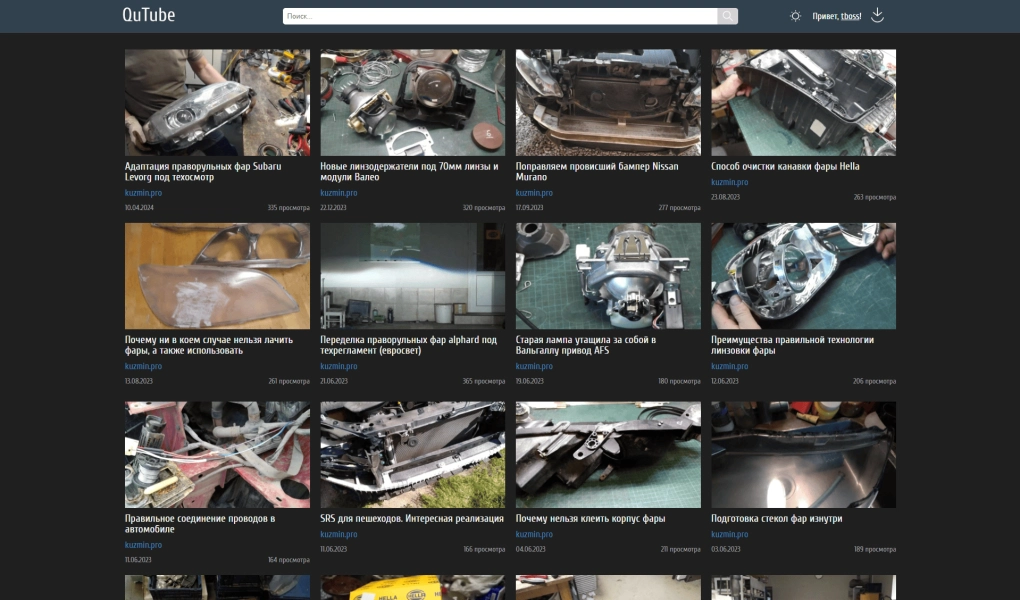Open the Subaru Levorg headlights video thumbnail
The image size is (1020, 600).
(217, 102)
